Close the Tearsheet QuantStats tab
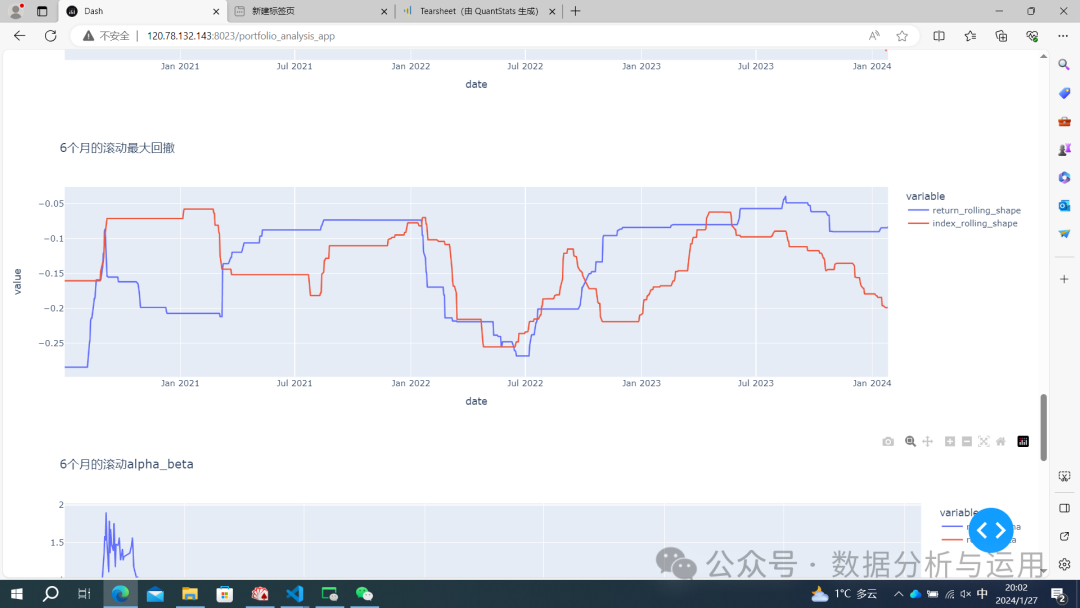Viewport: 1080px width, 608px height. [552, 11]
